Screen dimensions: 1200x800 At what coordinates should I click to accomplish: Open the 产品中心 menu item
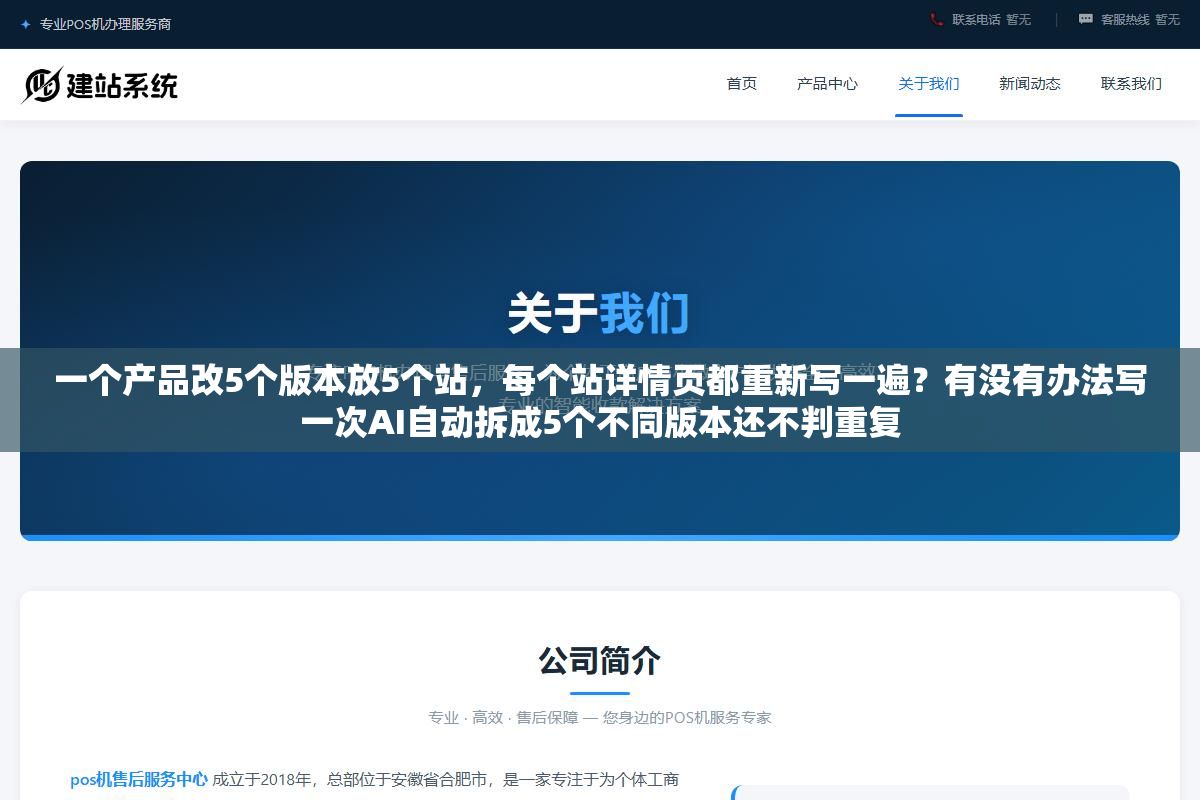[x=827, y=84]
